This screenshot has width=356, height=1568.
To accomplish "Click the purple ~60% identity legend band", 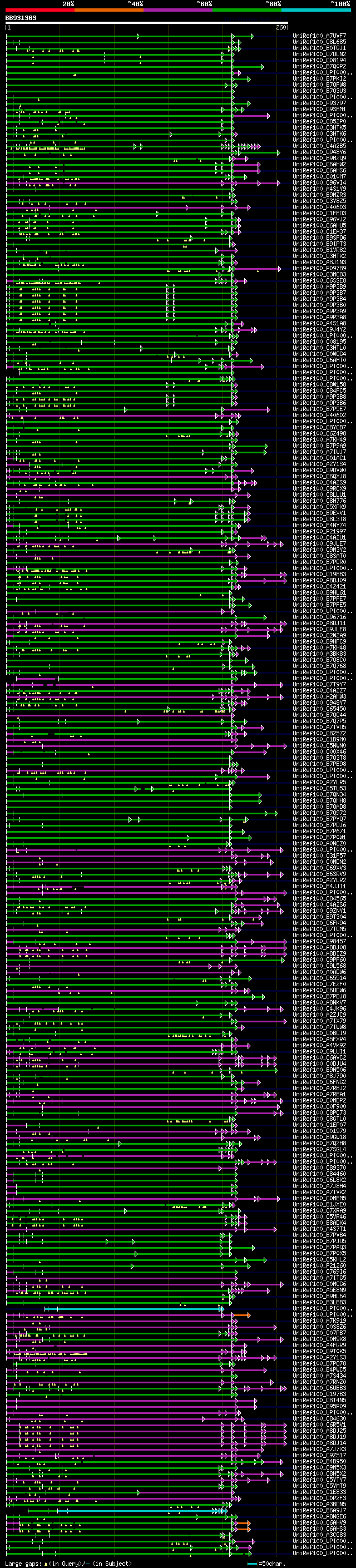I will 179,10.
